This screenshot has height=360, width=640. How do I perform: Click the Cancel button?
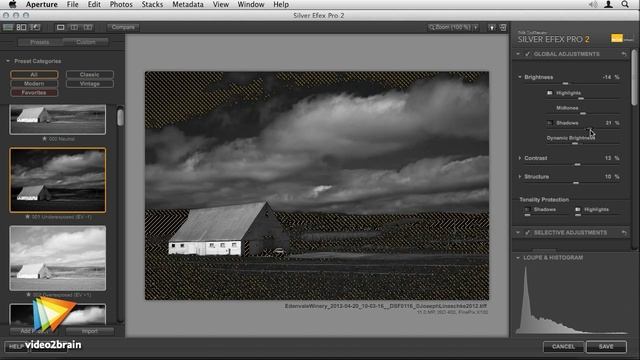[563, 347]
